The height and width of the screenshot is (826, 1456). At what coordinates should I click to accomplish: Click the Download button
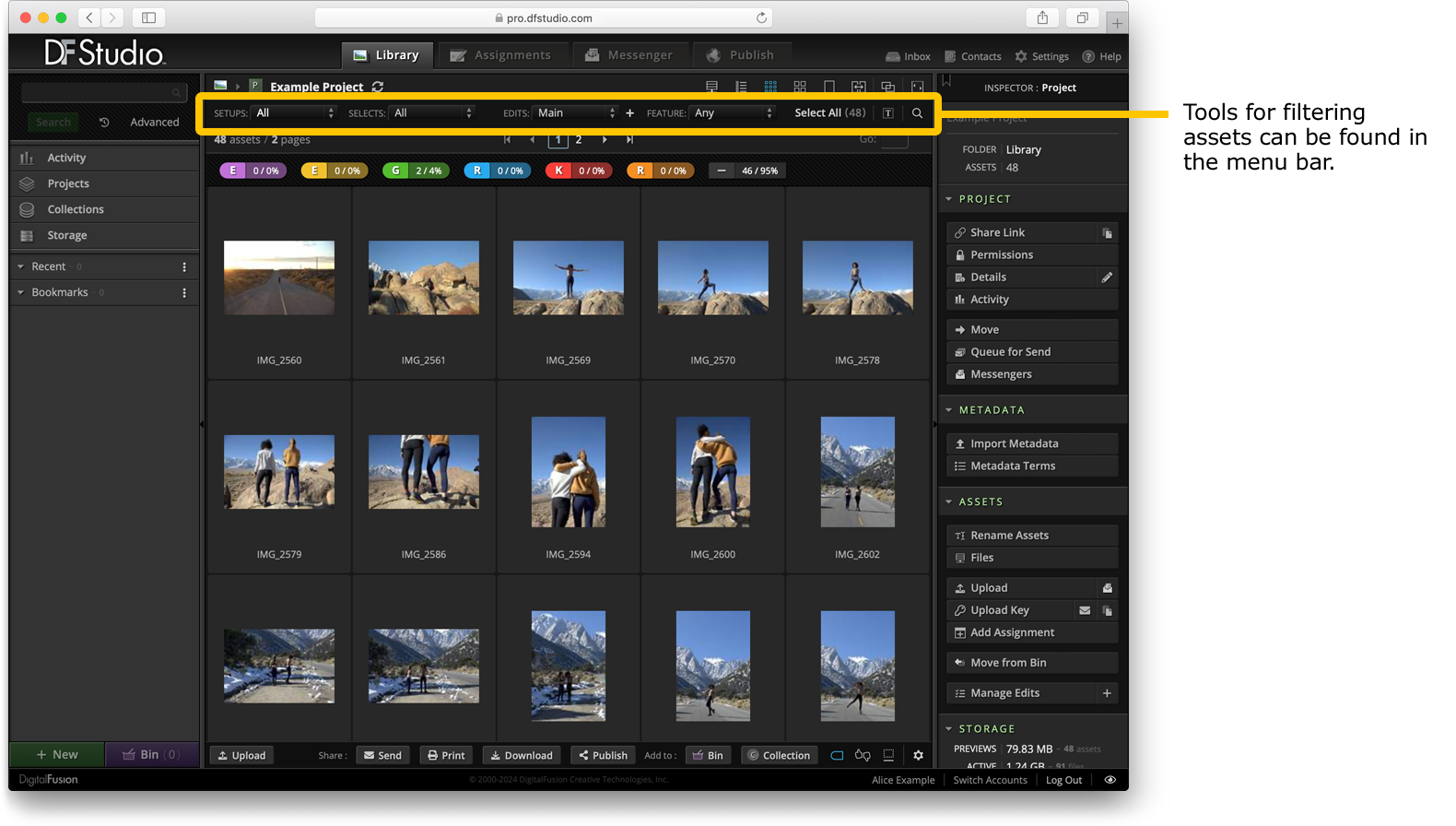pyautogui.click(x=522, y=755)
